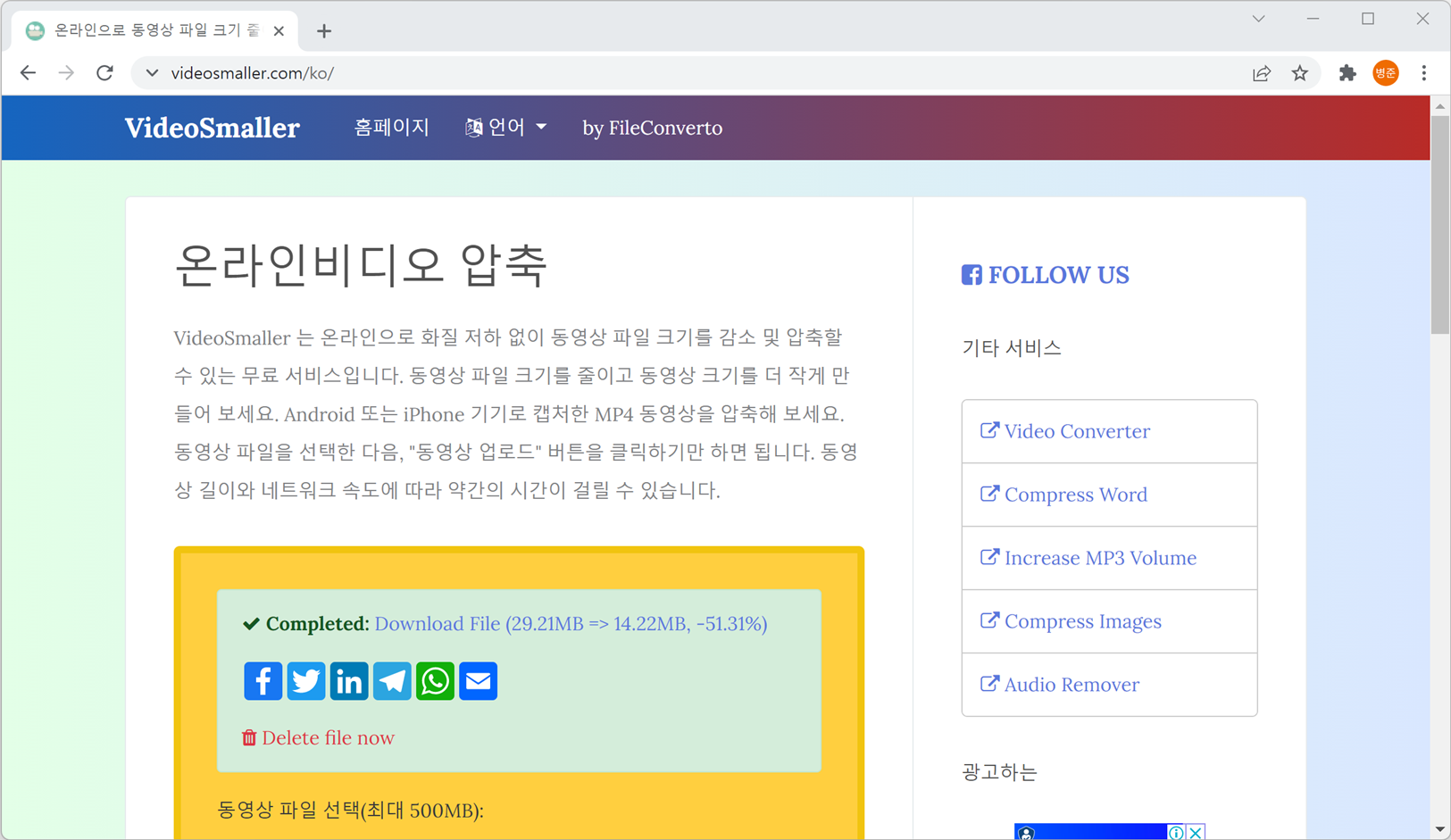
Task: Click the VideoSmaller logo
Action: pyautogui.click(x=213, y=128)
